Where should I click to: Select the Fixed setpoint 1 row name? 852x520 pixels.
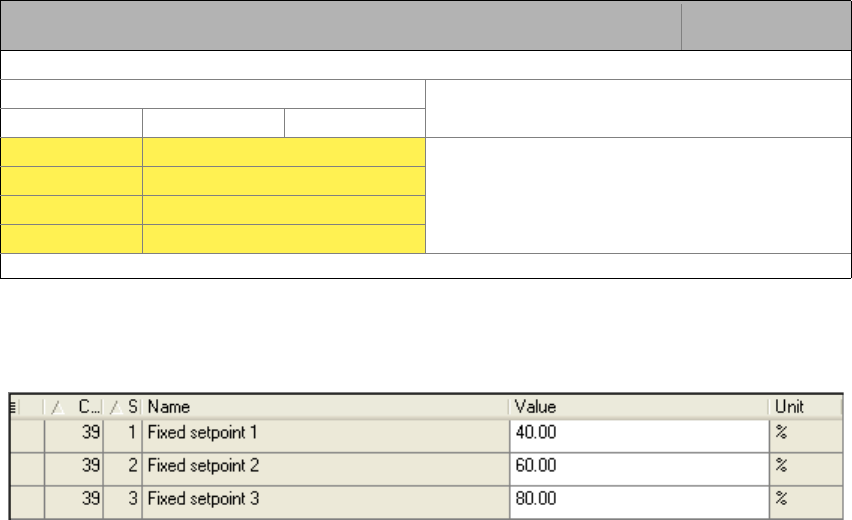point(325,436)
